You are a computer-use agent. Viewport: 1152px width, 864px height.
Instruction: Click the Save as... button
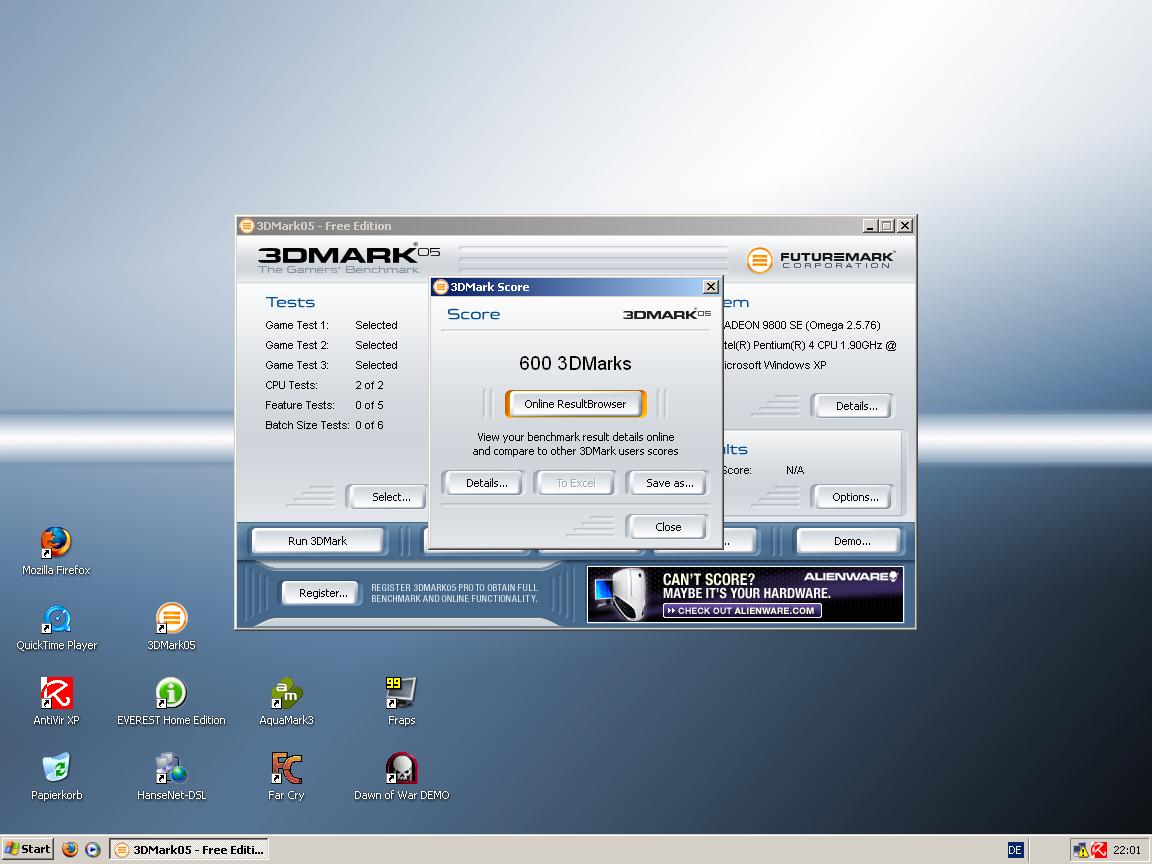(669, 483)
